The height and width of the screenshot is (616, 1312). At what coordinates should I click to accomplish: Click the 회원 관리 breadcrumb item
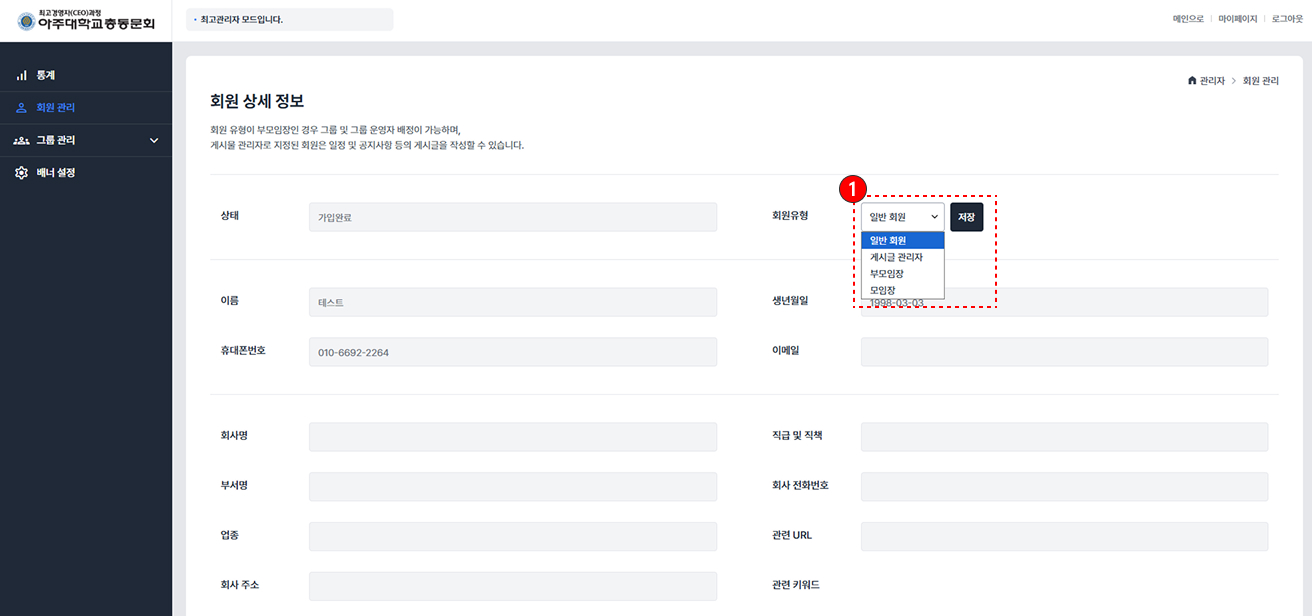(1261, 81)
